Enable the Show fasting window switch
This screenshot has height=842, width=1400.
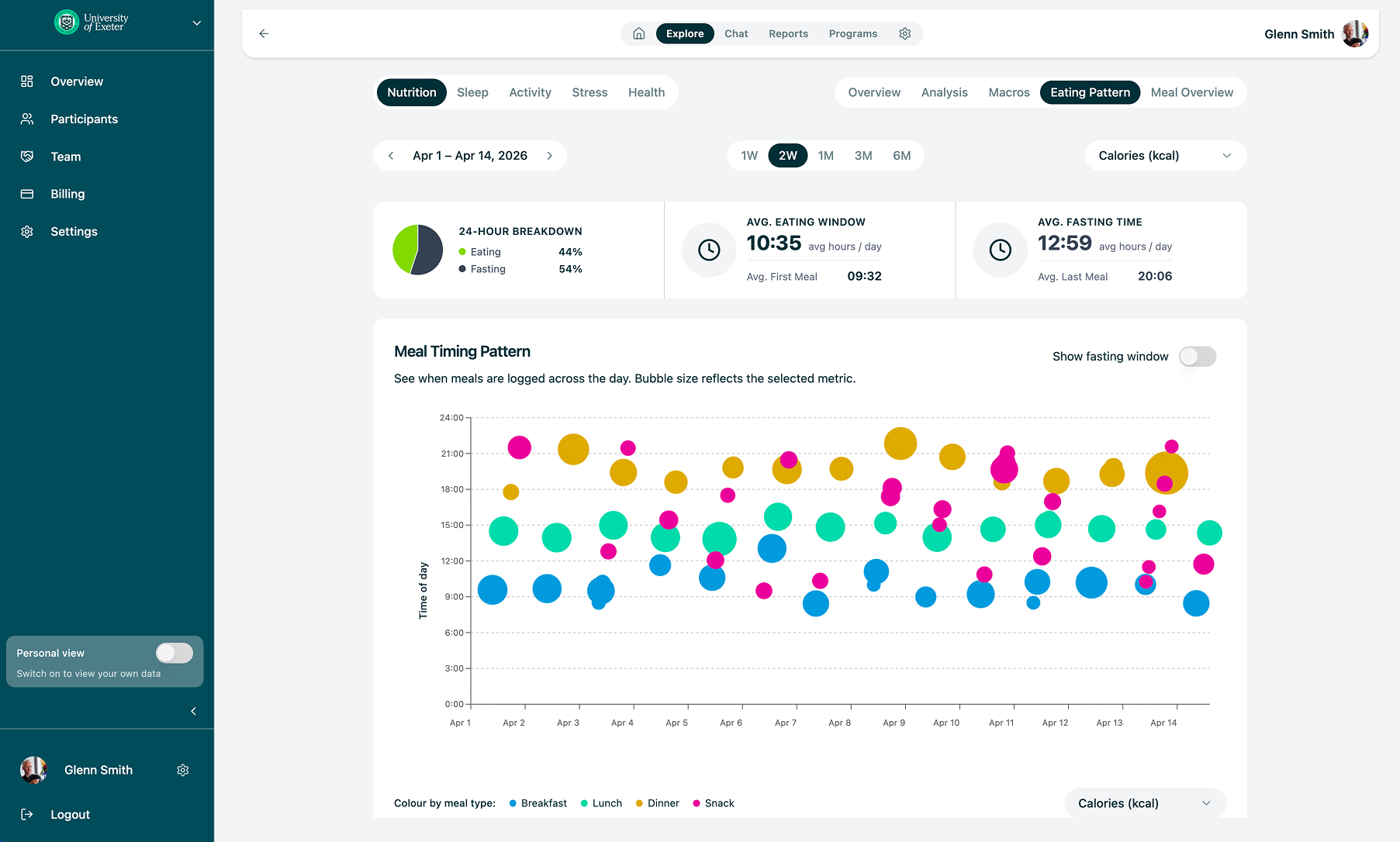click(1198, 357)
